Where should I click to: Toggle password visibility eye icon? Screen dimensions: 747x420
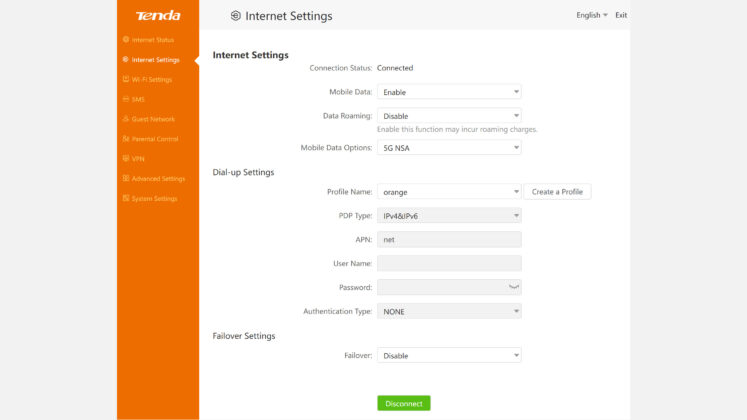pos(514,287)
